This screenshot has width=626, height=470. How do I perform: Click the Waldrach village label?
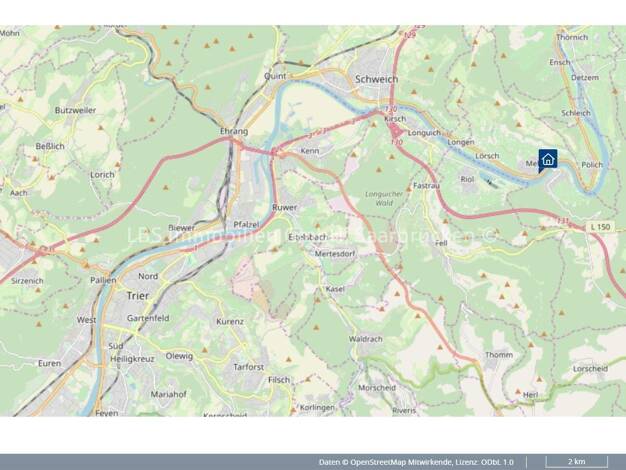pyautogui.click(x=365, y=340)
